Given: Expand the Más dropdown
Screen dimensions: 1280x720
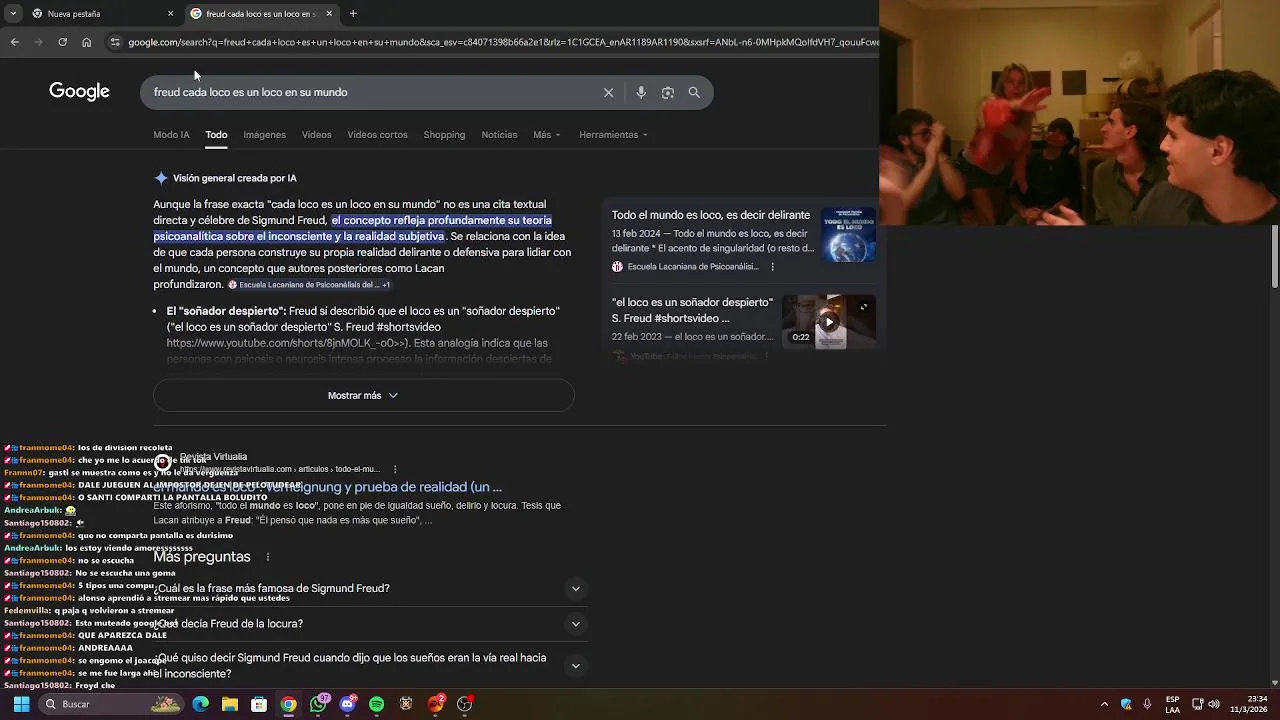Looking at the screenshot, I should tap(547, 135).
